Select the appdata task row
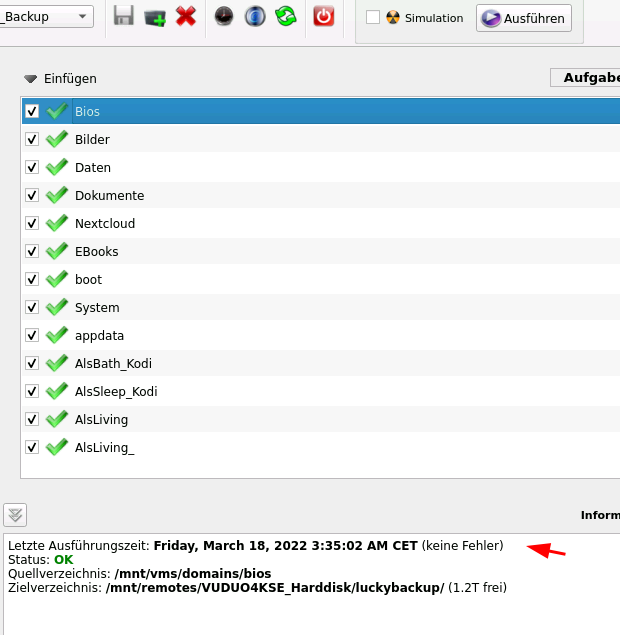The height and width of the screenshot is (635, 620). [x=321, y=335]
